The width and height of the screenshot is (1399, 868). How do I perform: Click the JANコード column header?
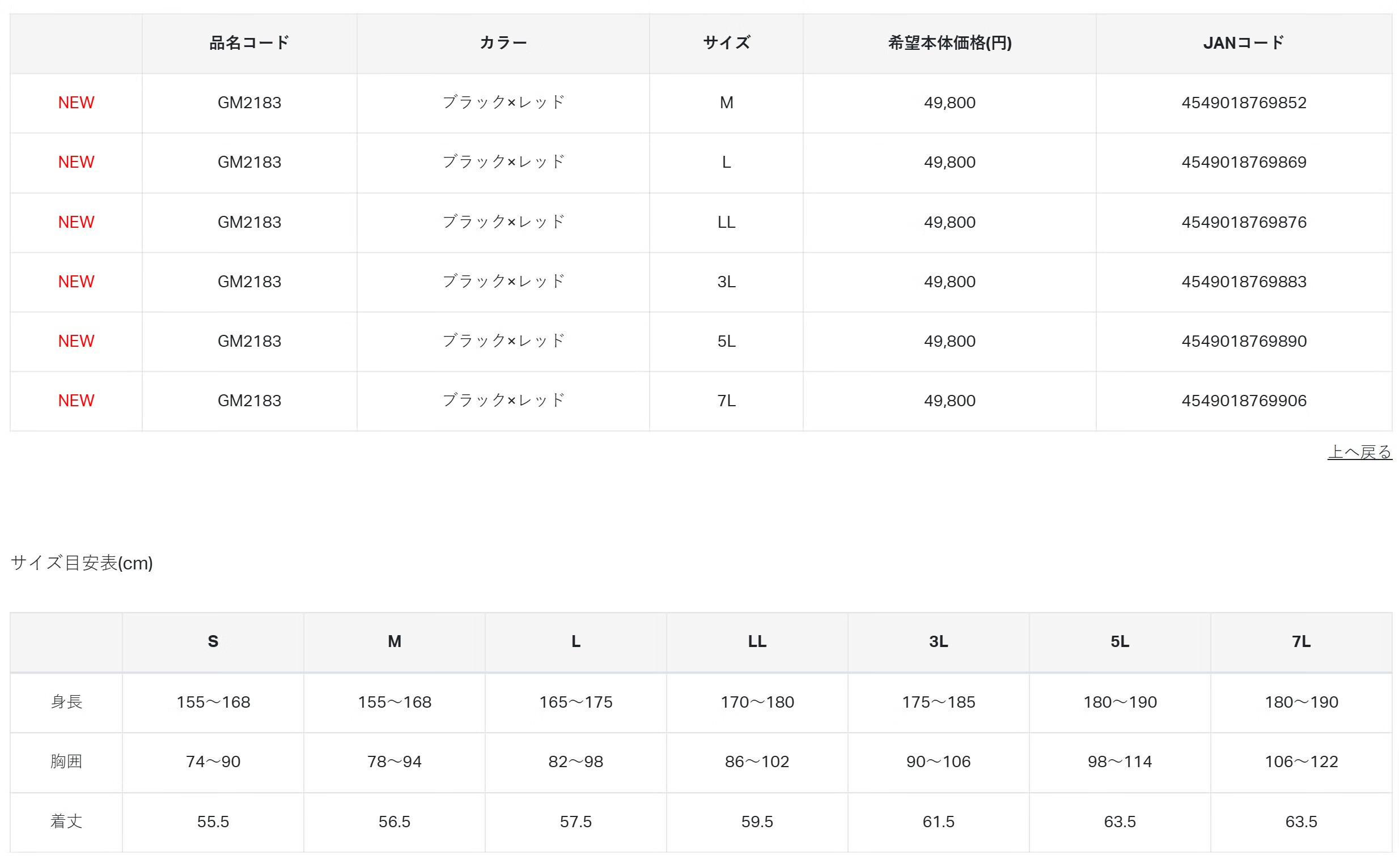[x=1243, y=43]
